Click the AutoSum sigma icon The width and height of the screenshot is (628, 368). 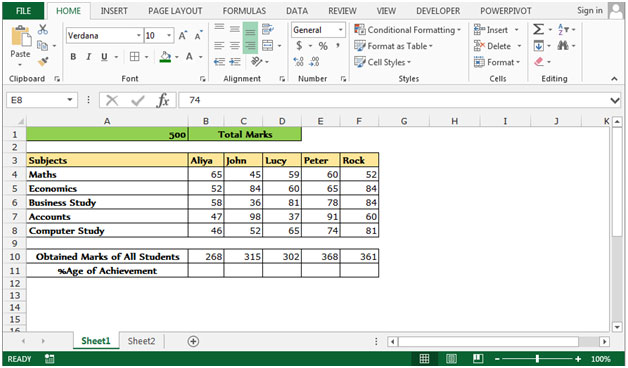click(x=538, y=29)
